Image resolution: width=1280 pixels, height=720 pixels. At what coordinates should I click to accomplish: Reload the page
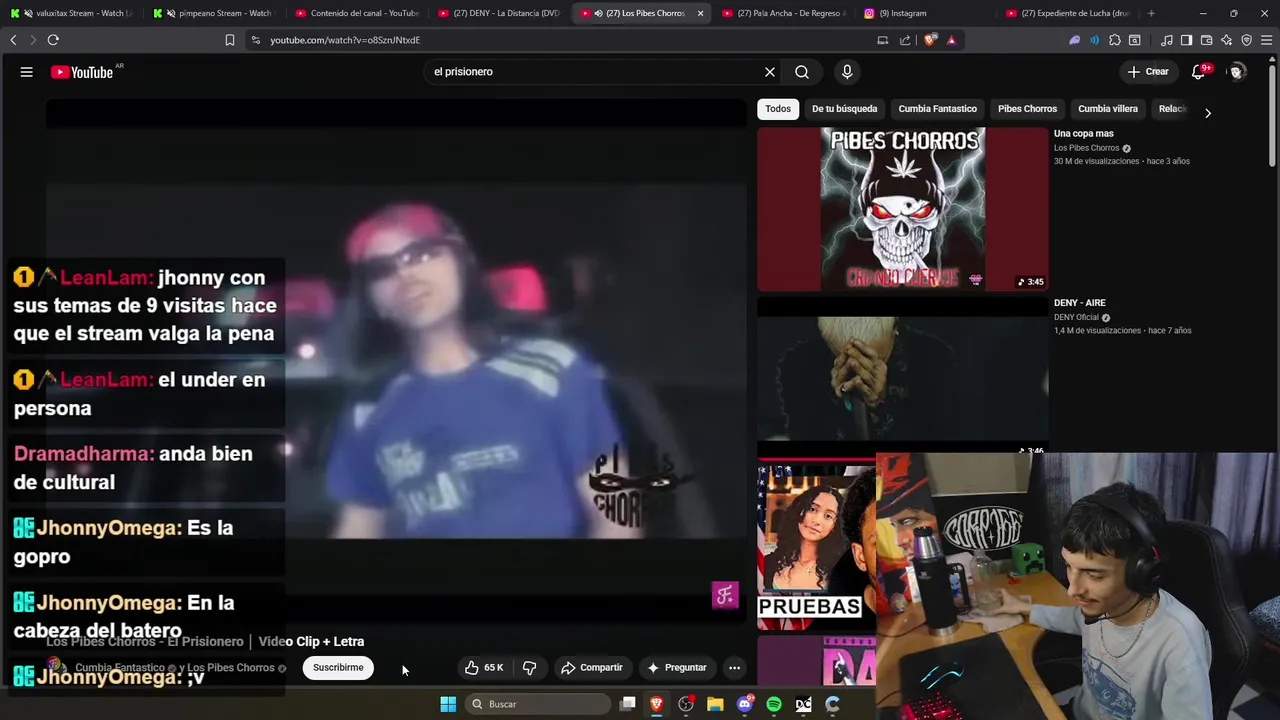point(53,40)
